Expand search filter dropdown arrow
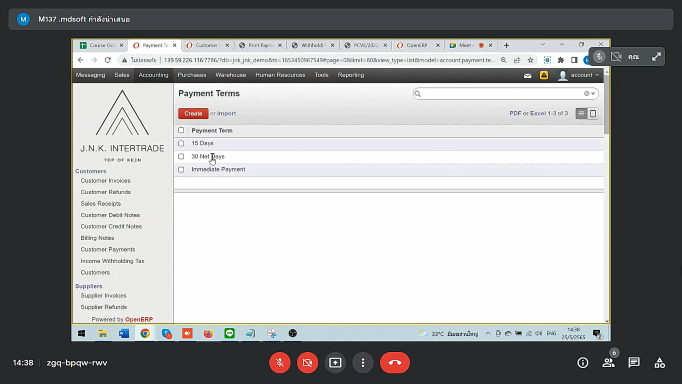This screenshot has width=682, height=384. tap(593, 93)
